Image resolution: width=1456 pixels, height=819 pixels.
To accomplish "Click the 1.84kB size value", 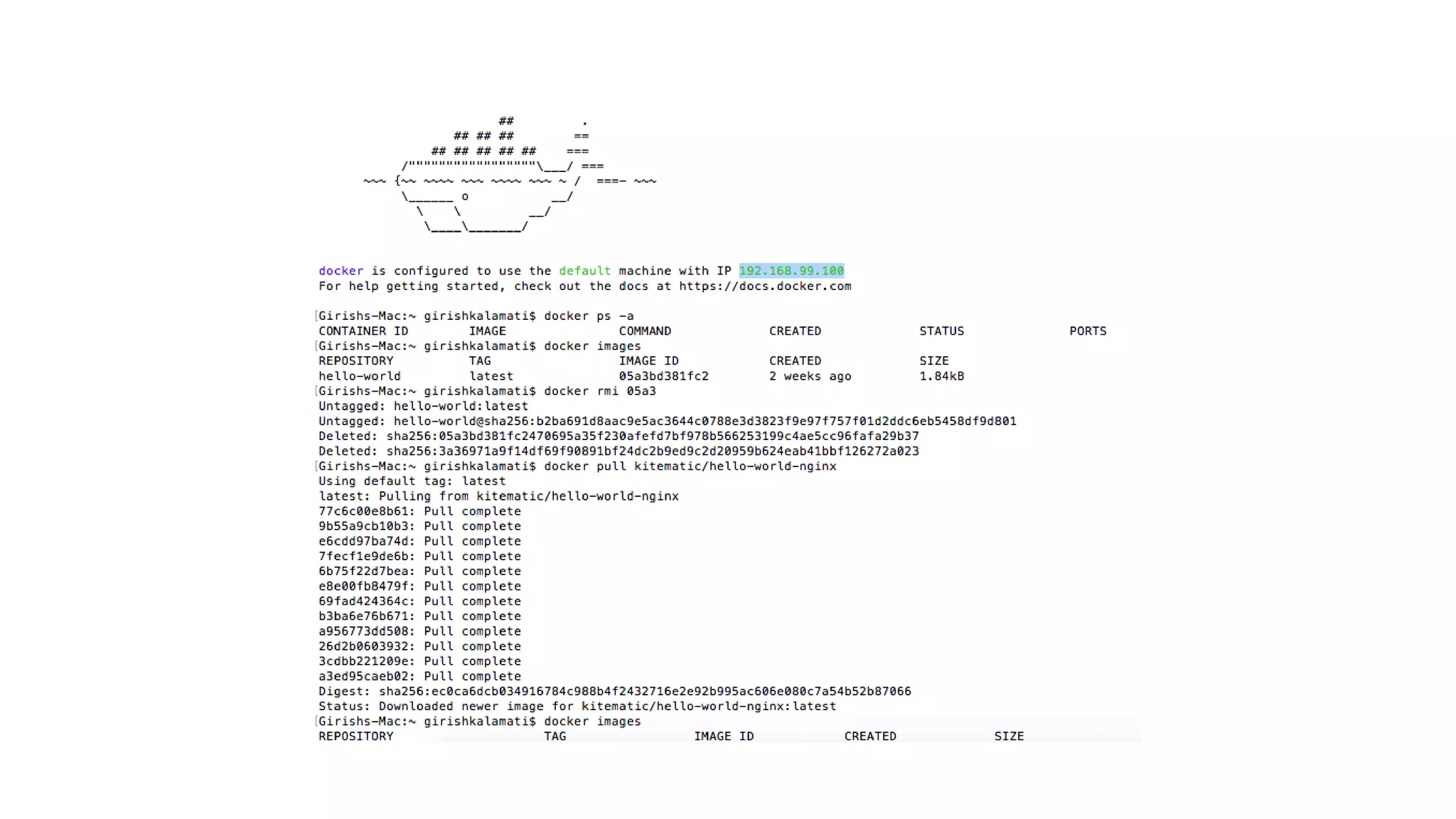I will tap(941, 376).
